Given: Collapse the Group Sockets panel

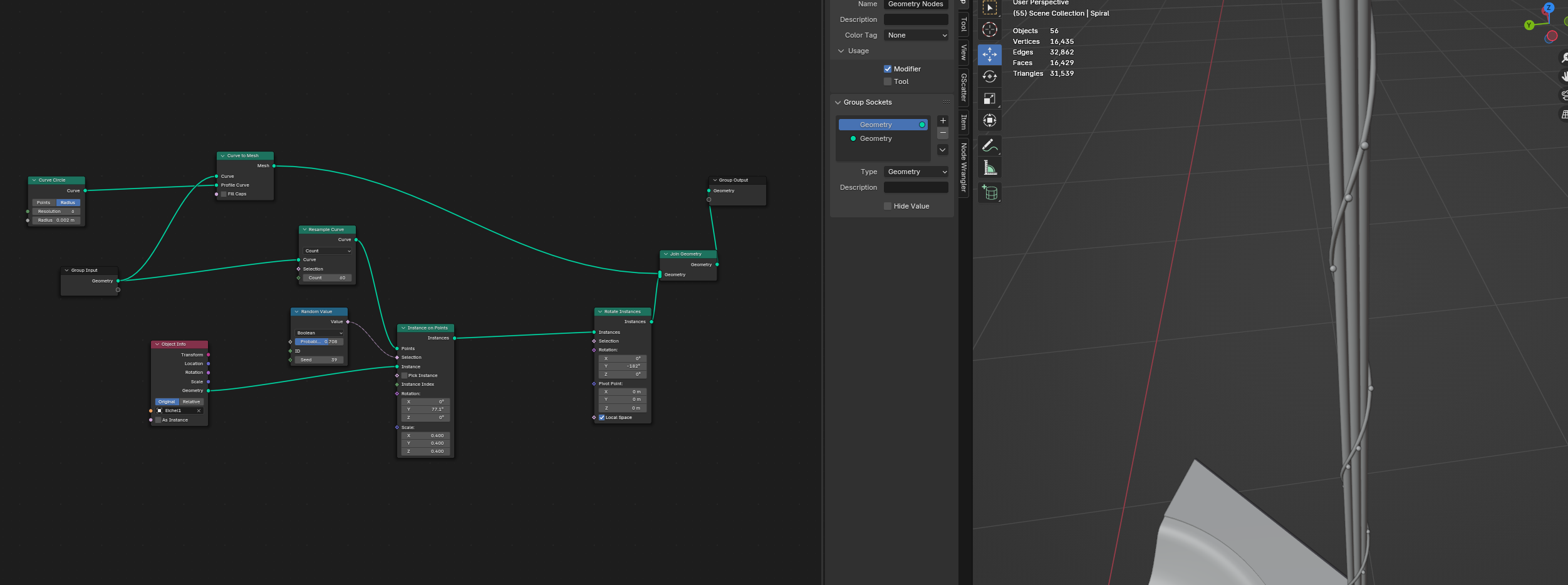Looking at the screenshot, I should [838, 102].
